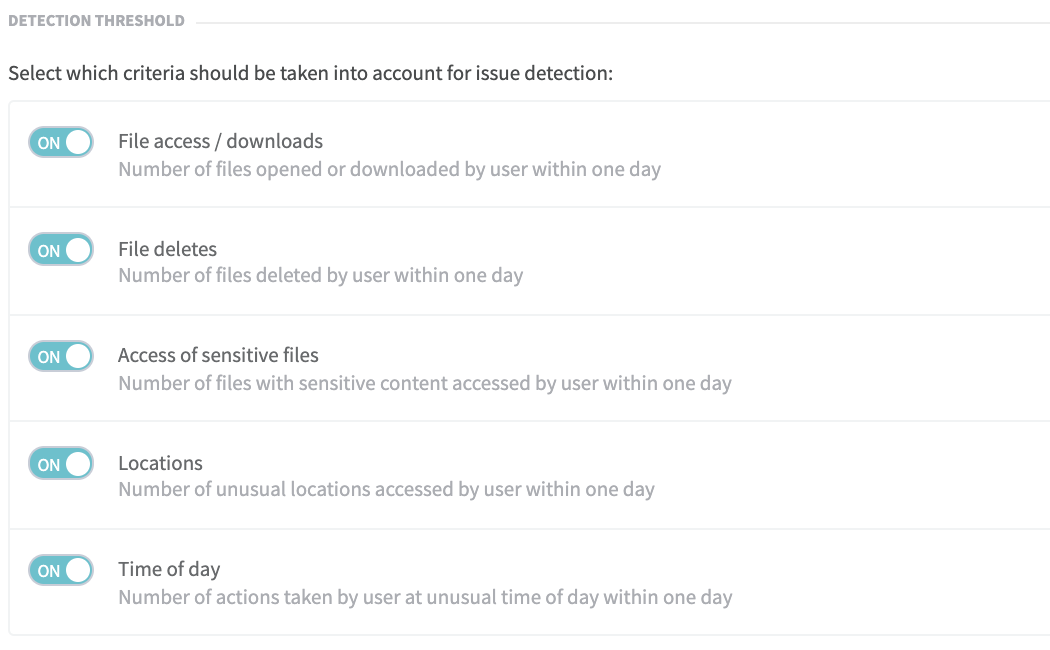Click the white knob on File deletes switch

(x=77, y=250)
